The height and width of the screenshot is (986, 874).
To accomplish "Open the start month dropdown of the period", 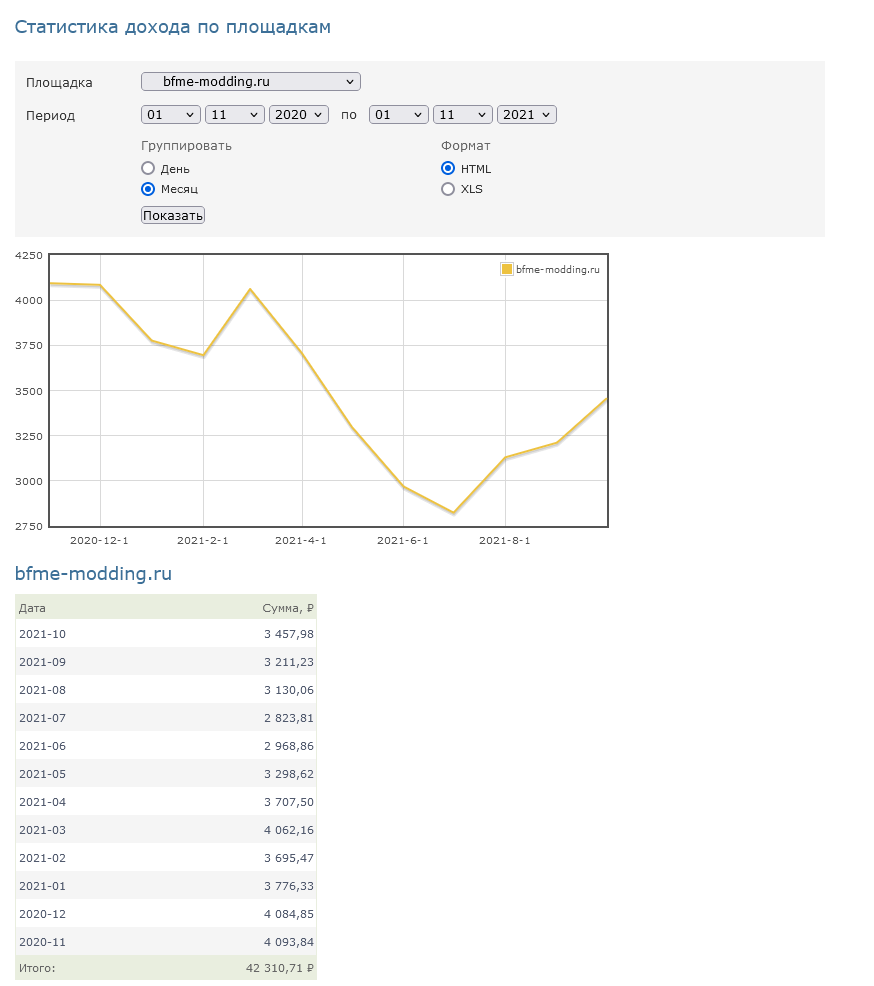I will click(234, 115).
